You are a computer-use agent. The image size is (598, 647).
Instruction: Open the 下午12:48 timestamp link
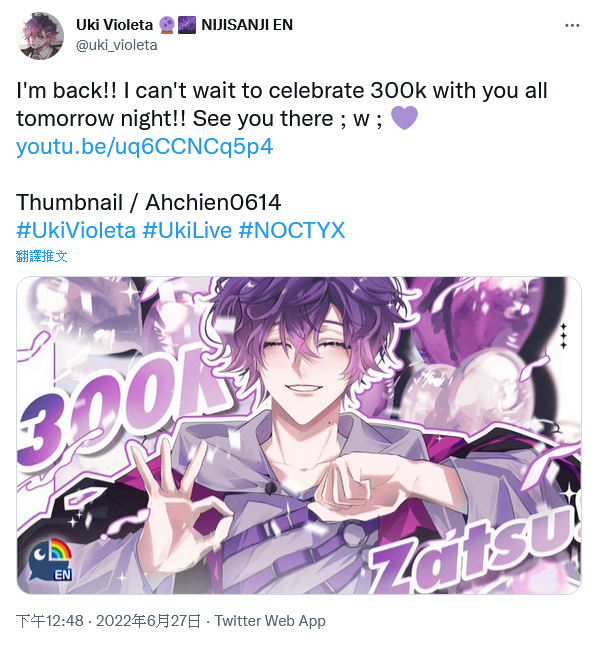pyautogui.click(x=50, y=621)
